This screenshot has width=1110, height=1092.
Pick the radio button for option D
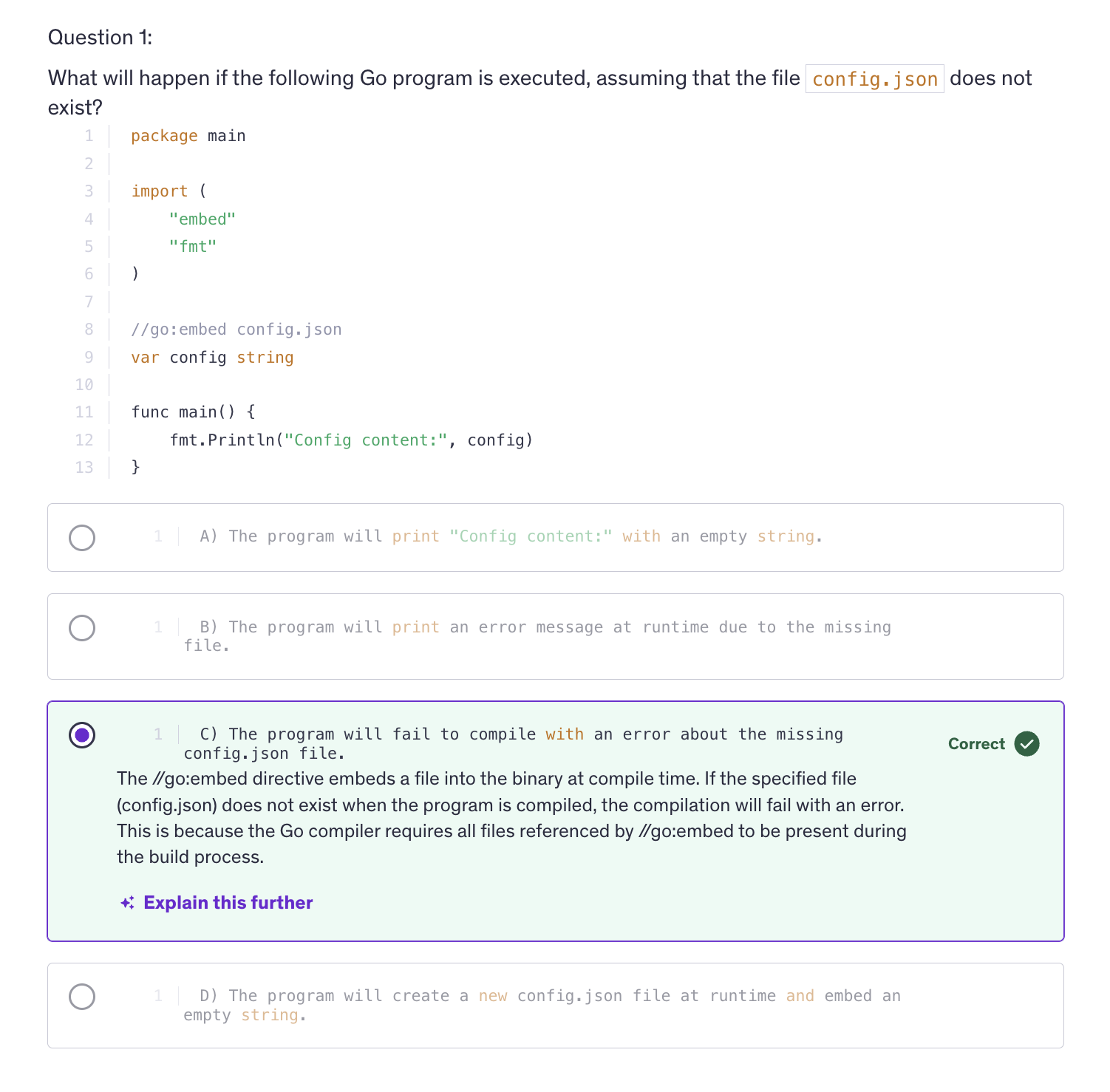(82, 997)
